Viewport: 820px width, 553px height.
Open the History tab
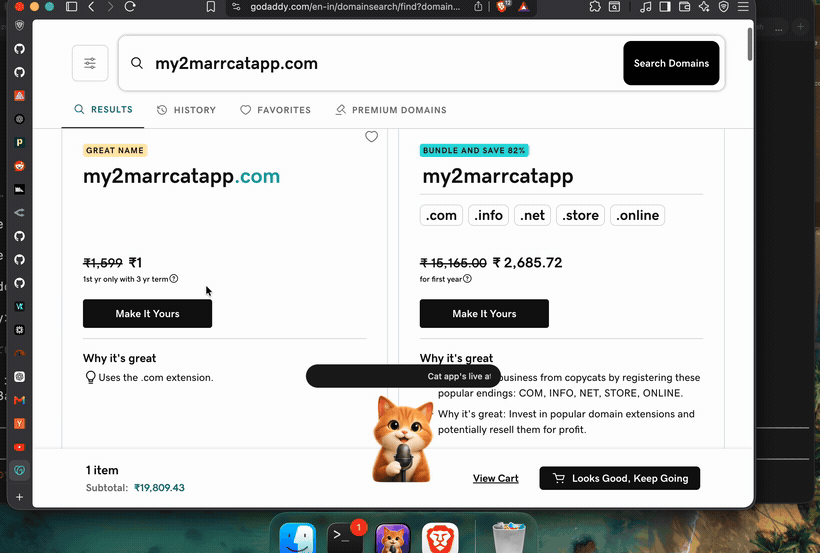tap(186, 110)
